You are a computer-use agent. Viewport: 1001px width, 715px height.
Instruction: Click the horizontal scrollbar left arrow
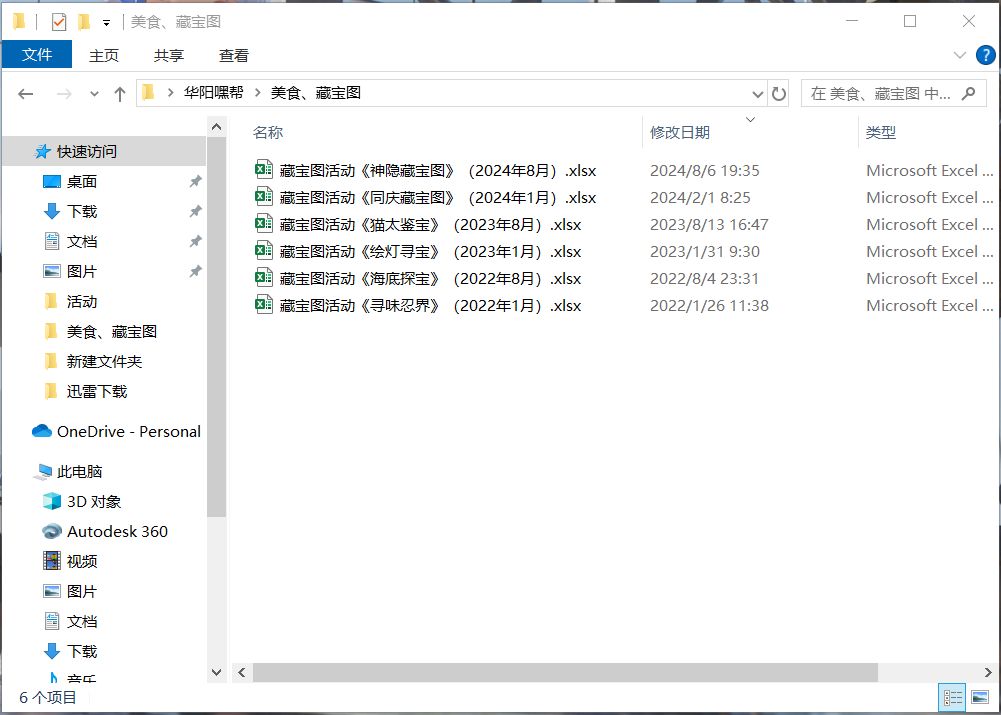242,672
